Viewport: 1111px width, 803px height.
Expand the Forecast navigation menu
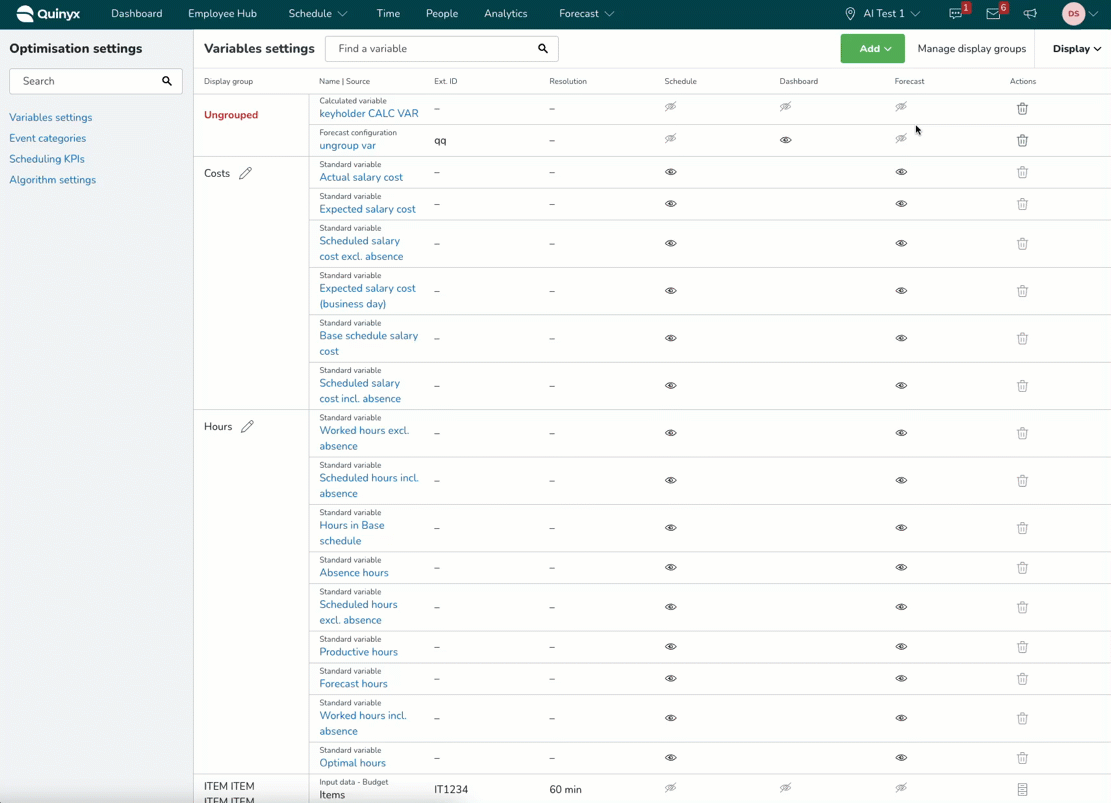pos(586,13)
